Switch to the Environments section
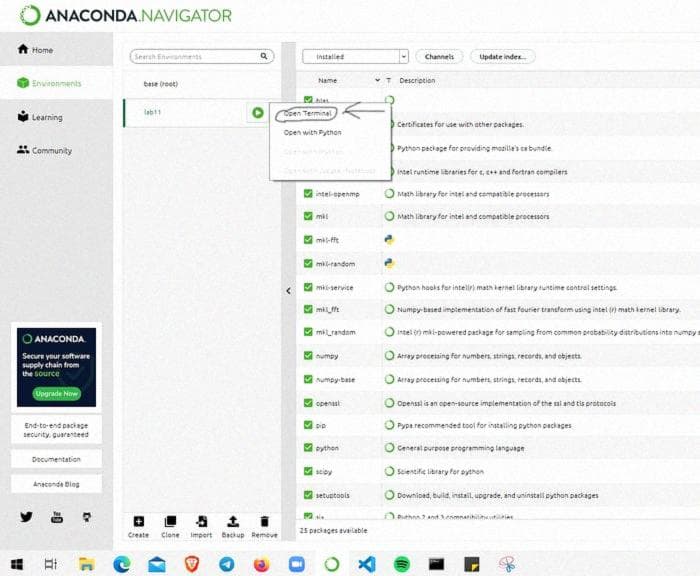The width and height of the screenshot is (700, 576). [49, 83]
